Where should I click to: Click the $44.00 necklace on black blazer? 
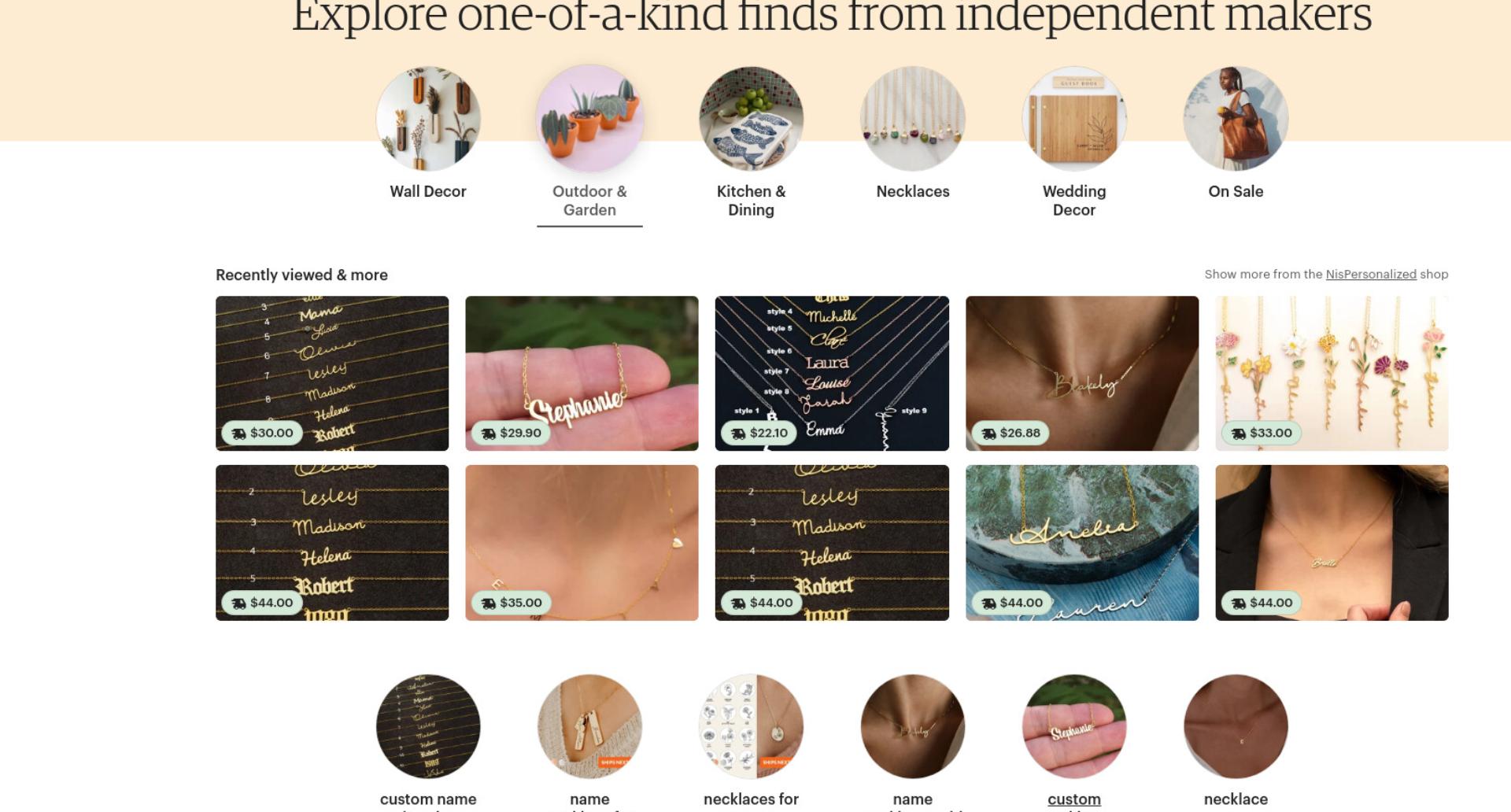point(1332,542)
